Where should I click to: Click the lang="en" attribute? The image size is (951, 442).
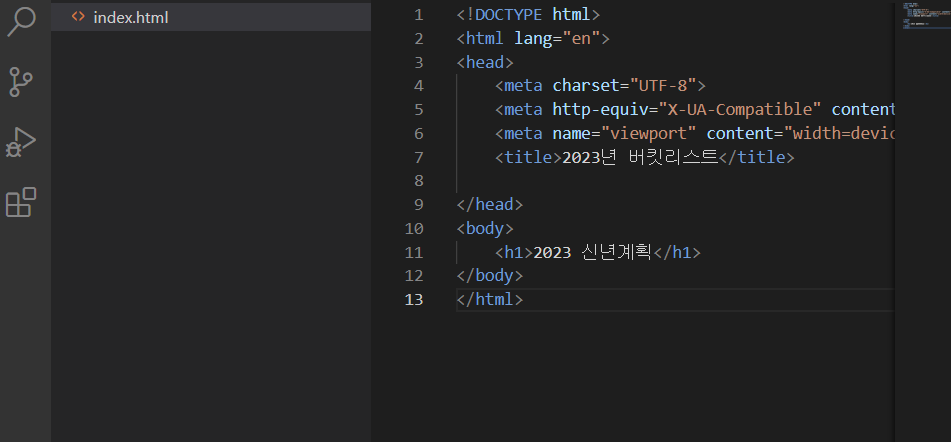click(557, 38)
